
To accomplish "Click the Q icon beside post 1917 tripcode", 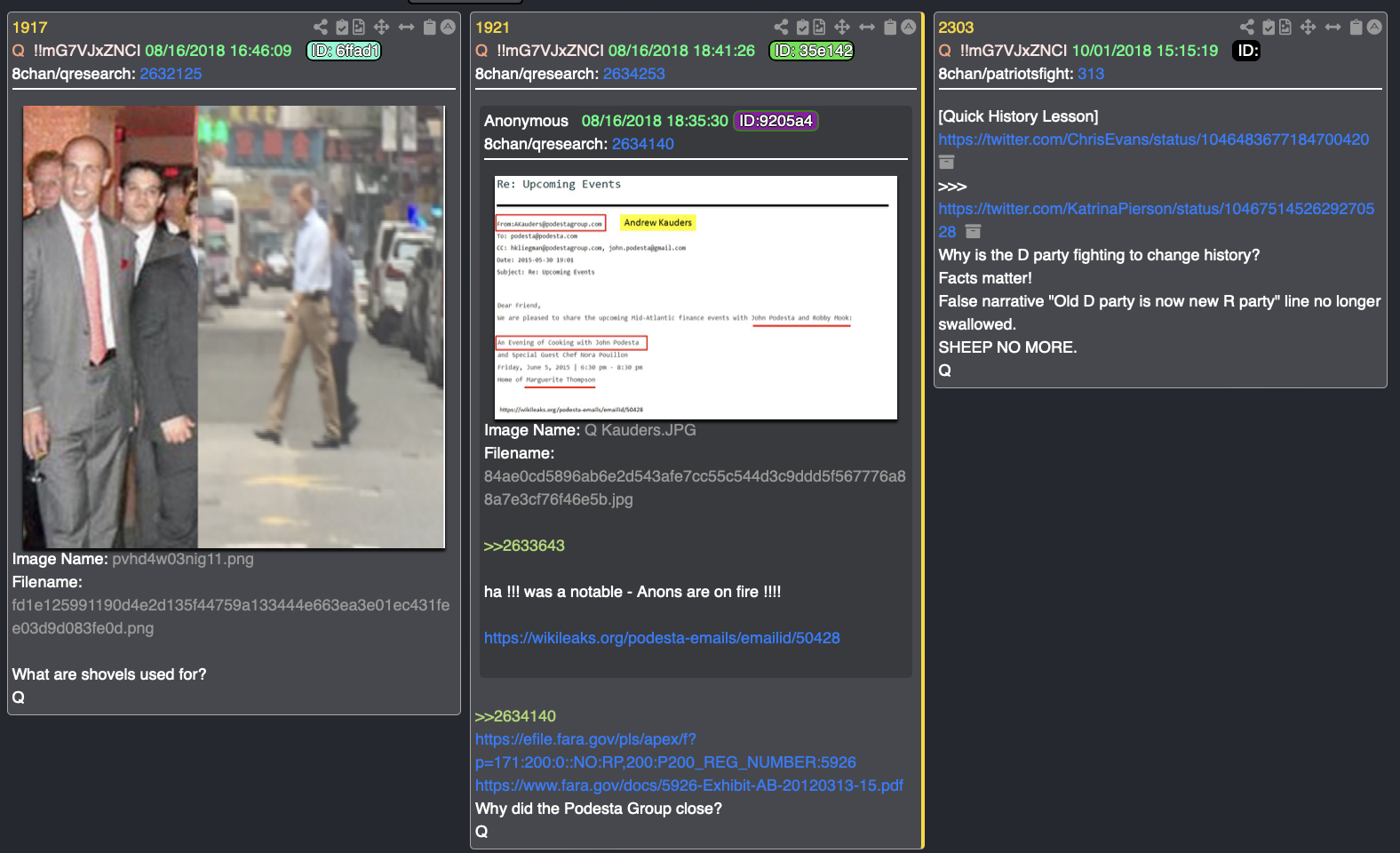I will pos(19,51).
